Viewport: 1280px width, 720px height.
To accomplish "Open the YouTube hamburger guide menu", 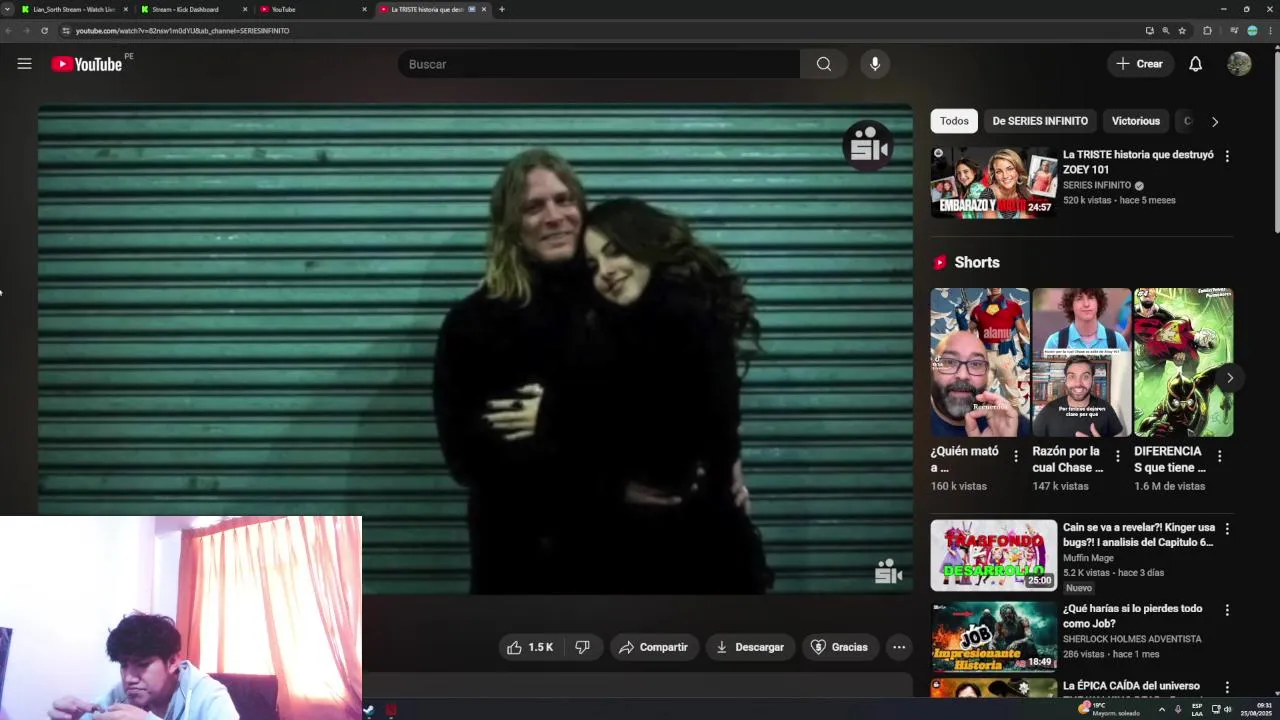I will point(24,64).
